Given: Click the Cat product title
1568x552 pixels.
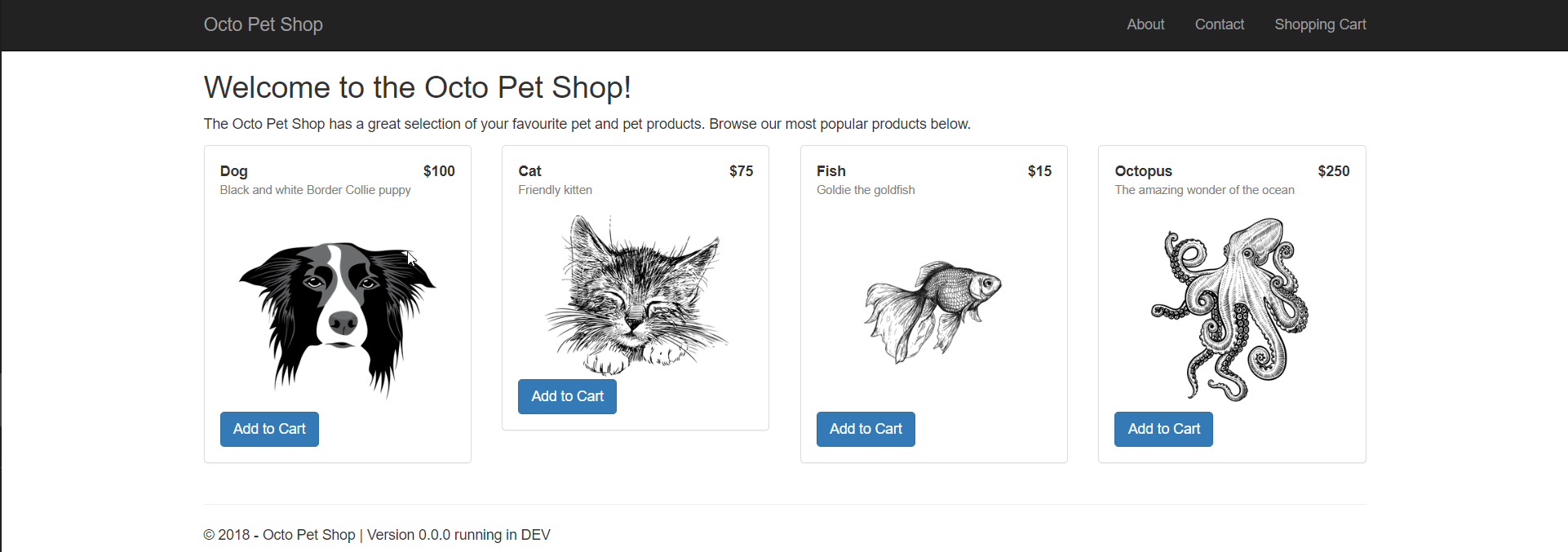Looking at the screenshot, I should click(529, 171).
